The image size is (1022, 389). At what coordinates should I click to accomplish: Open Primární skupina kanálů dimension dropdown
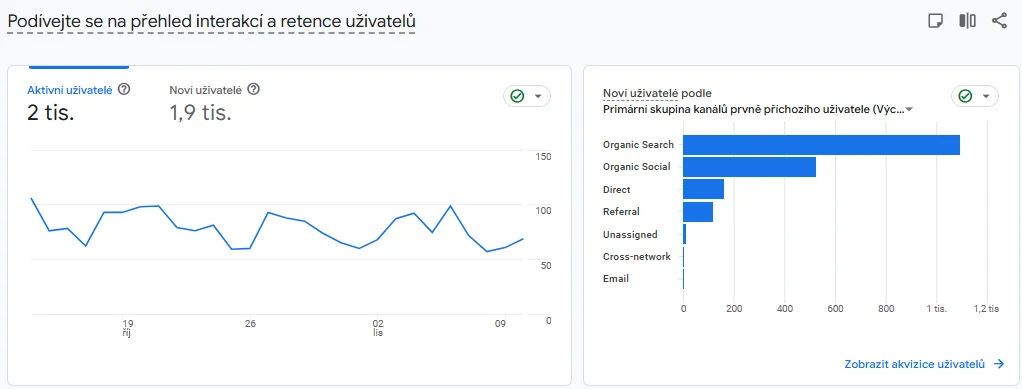pyautogui.click(x=758, y=109)
